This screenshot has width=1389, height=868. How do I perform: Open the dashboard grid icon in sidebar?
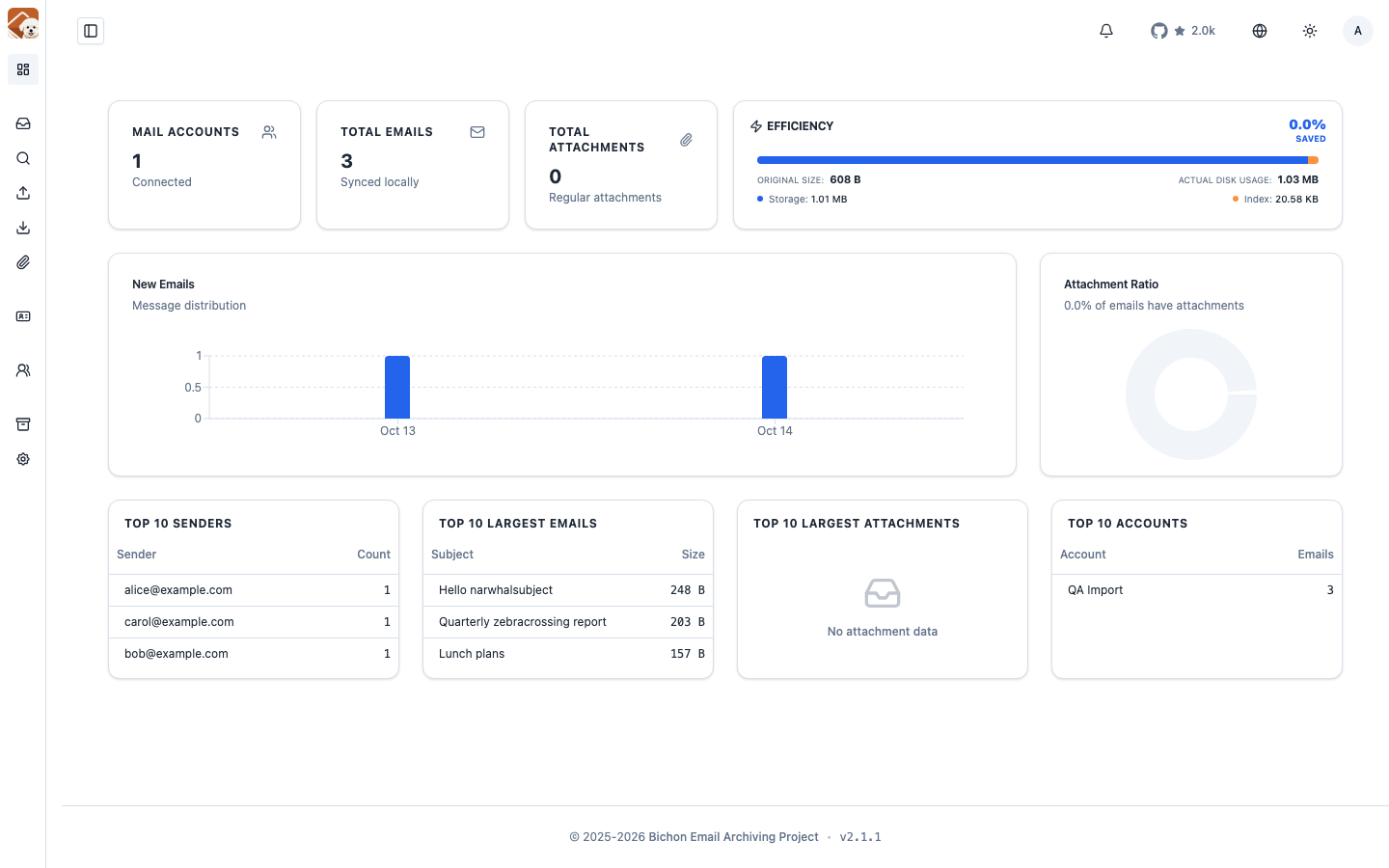23,69
